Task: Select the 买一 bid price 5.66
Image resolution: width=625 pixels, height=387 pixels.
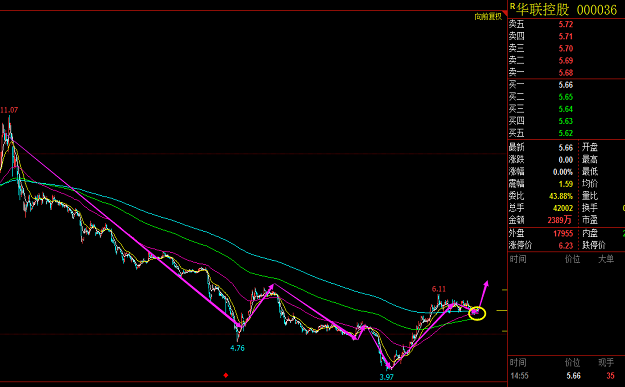Action: [566, 85]
